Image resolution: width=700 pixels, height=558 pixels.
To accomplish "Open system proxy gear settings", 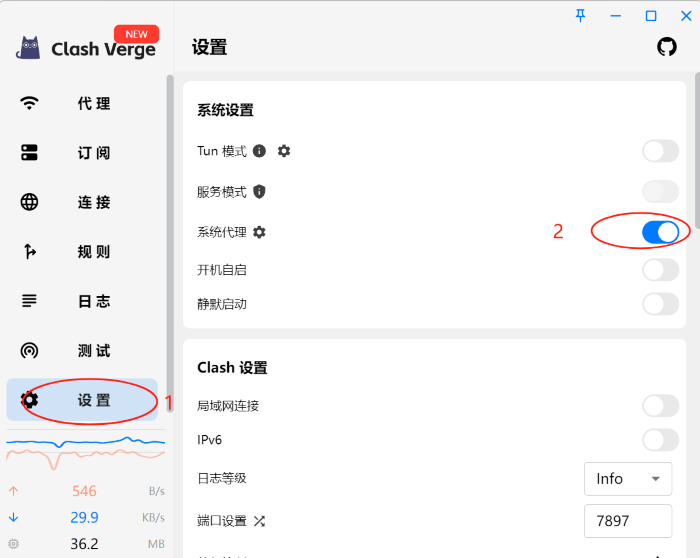I will pyautogui.click(x=260, y=232).
